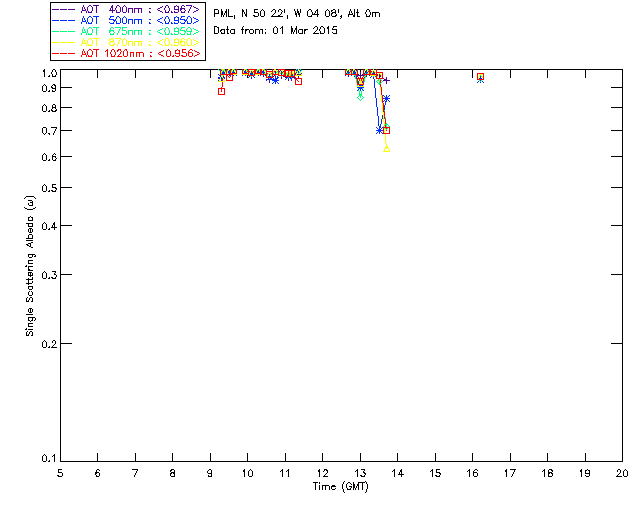Click the x-axis tick label 19
This screenshot has width=640, height=512.
coord(585,473)
